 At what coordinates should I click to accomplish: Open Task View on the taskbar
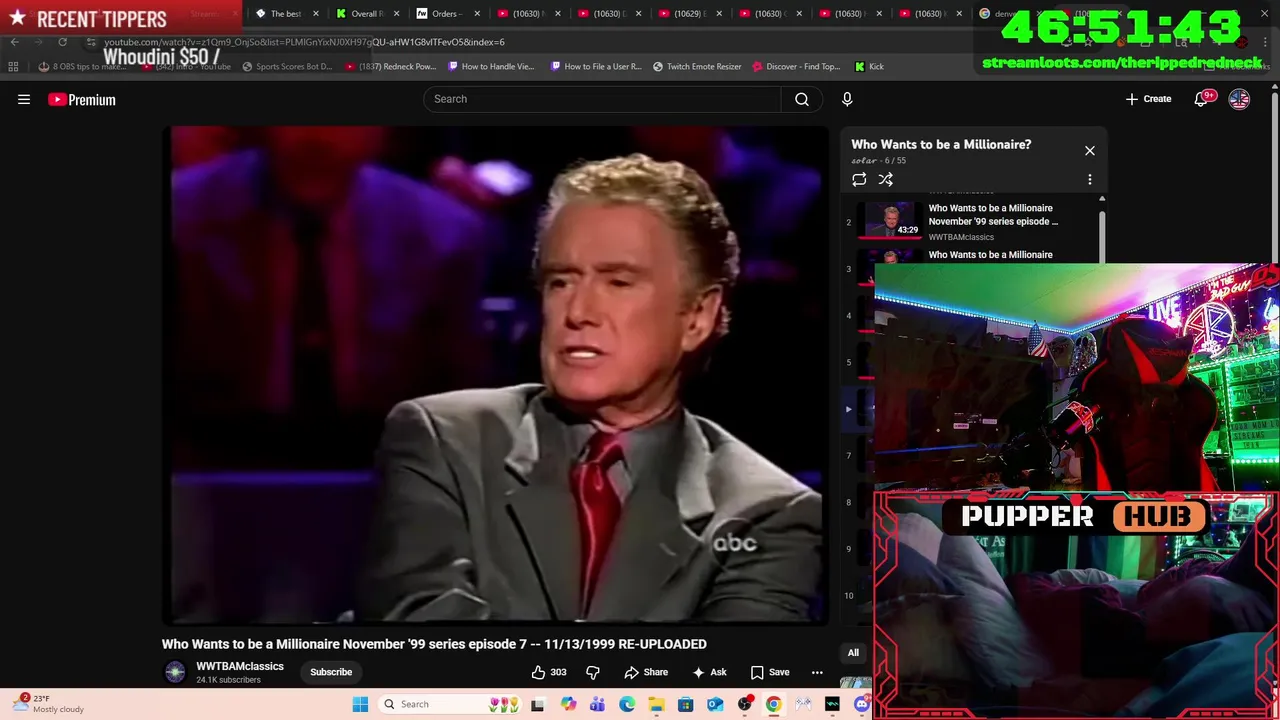coord(537,704)
